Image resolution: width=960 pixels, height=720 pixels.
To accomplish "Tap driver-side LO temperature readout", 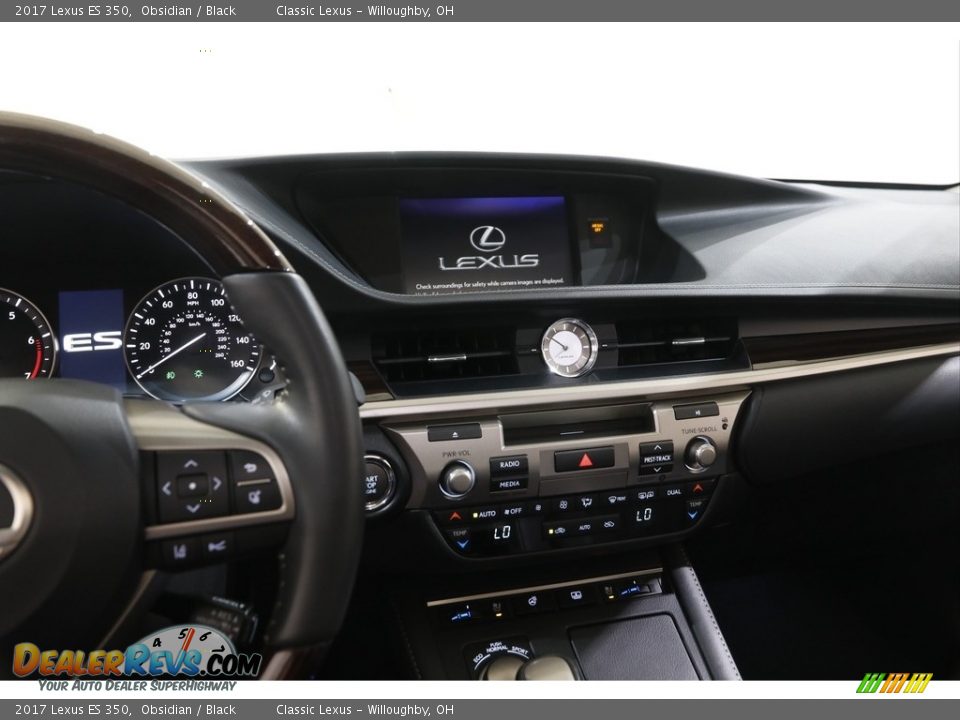I will (x=502, y=533).
